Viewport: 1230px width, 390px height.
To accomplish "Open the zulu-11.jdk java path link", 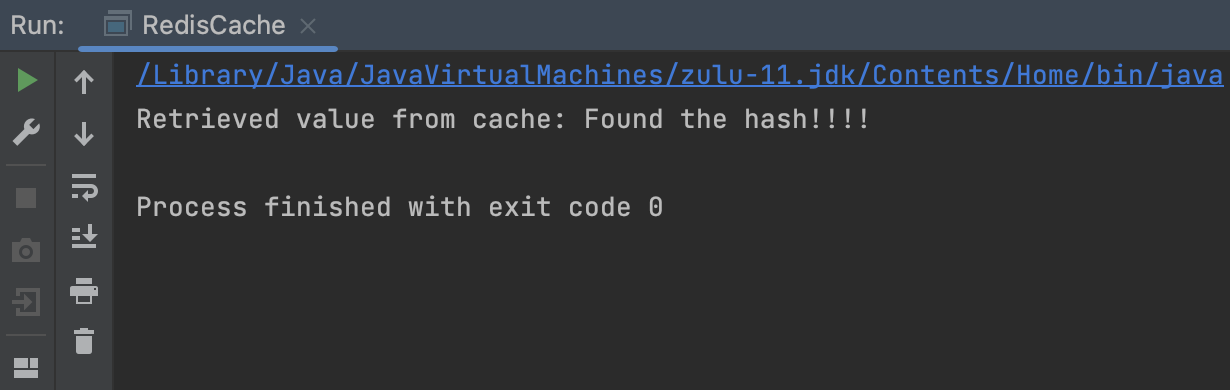I will [679, 75].
